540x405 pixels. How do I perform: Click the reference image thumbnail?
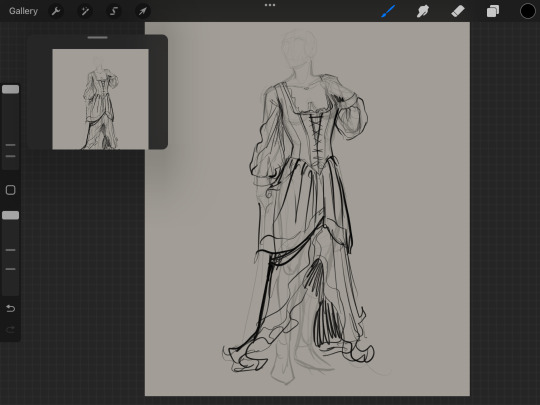(x=100, y=99)
